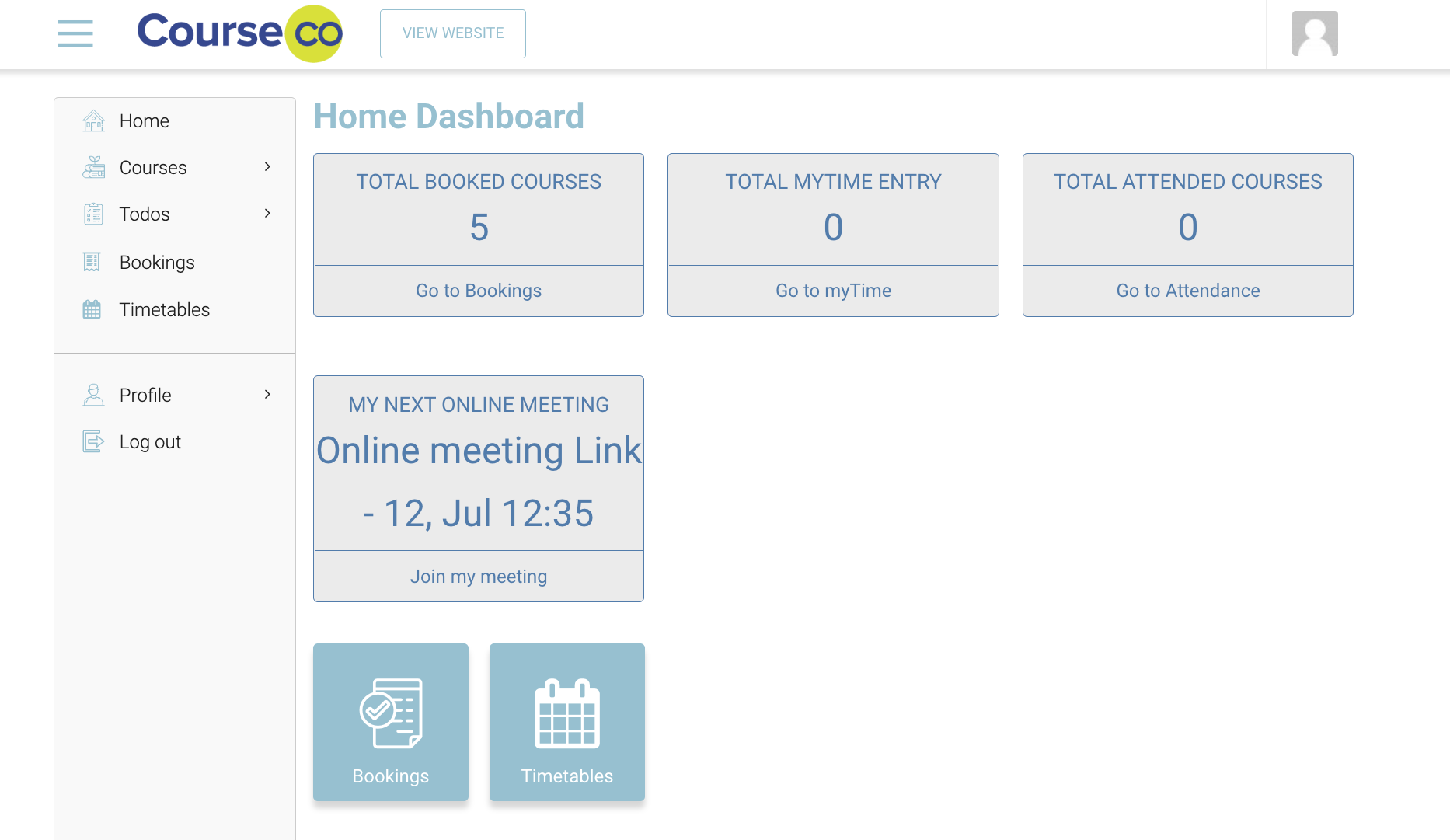This screenshot has width=1450, height=840.
Task: Click the Courses icon in sidebar
Action: (x=93, y=168)
